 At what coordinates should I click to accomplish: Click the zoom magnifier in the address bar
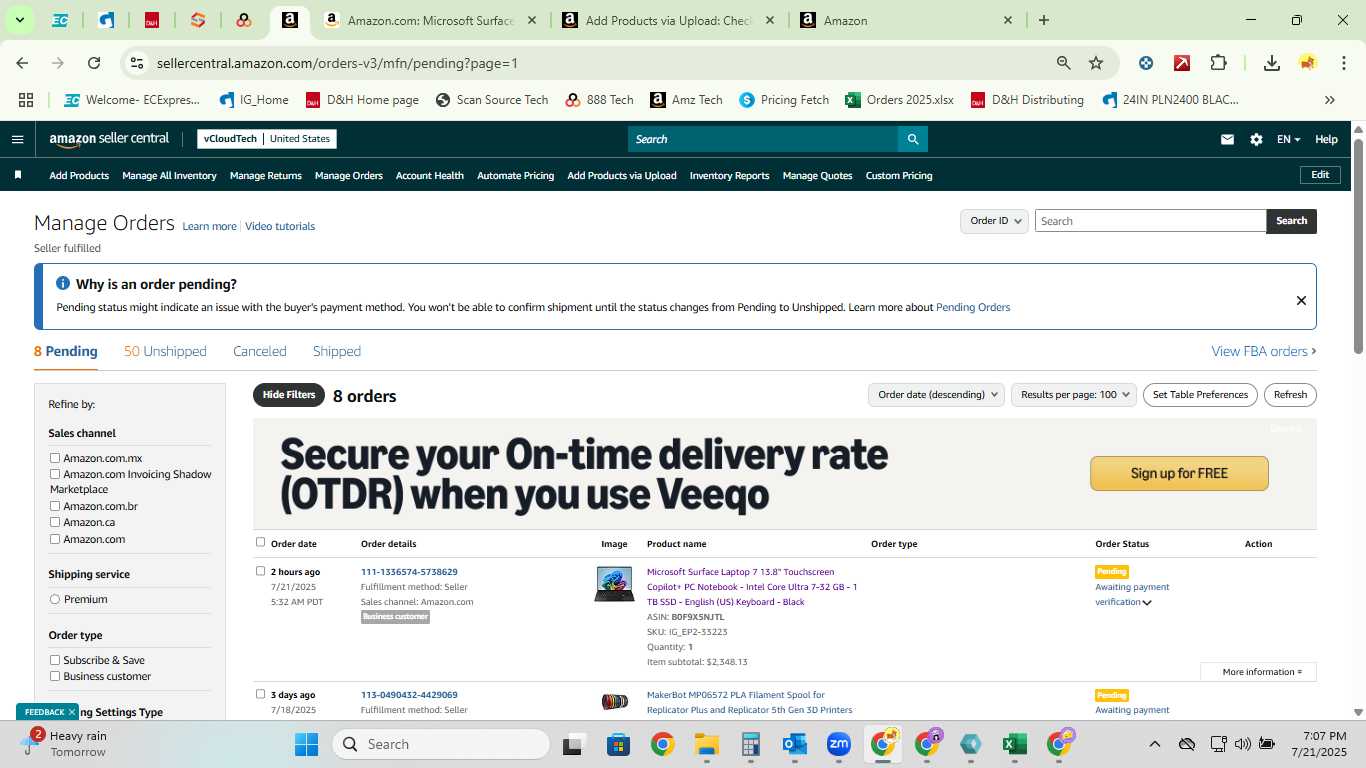tap(1064, 63)
